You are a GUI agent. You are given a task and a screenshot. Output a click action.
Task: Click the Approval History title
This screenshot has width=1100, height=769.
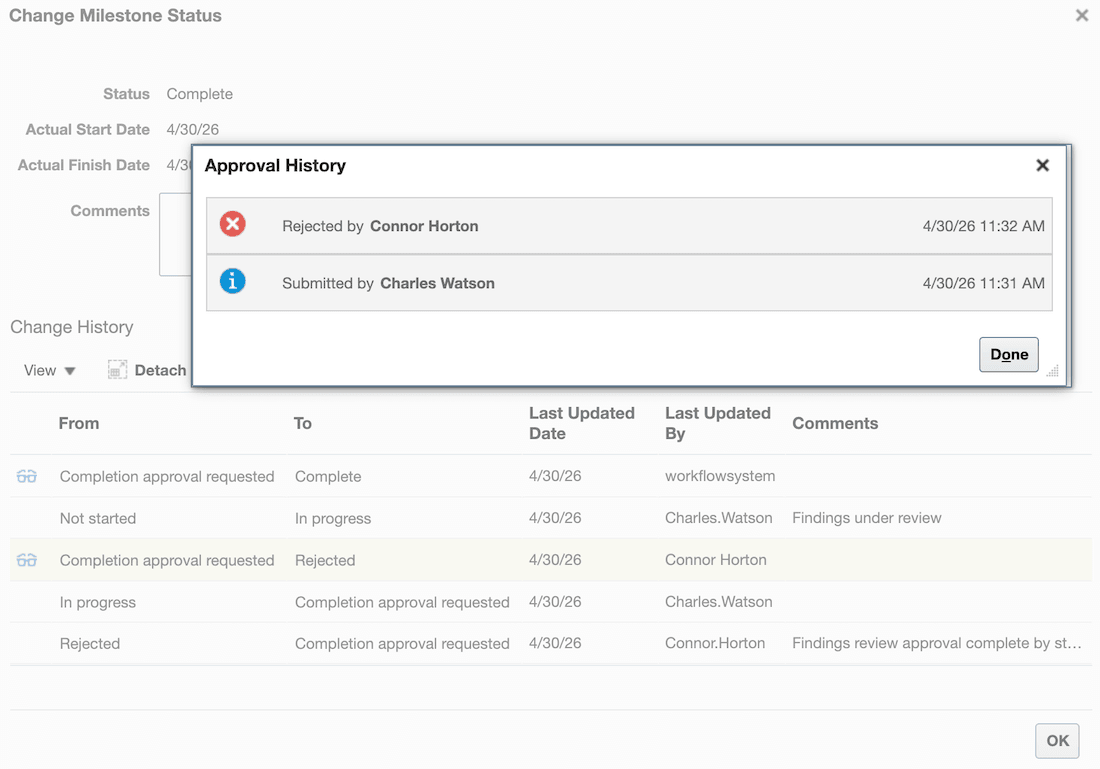coord(275,166)
